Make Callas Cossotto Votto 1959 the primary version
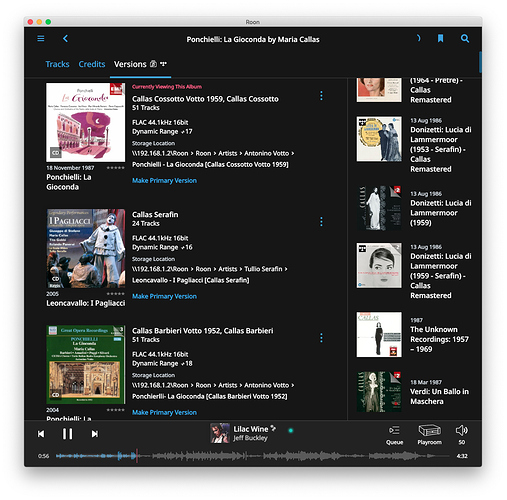The width and height of the screenshot is (507, 500). pos(164,180)
